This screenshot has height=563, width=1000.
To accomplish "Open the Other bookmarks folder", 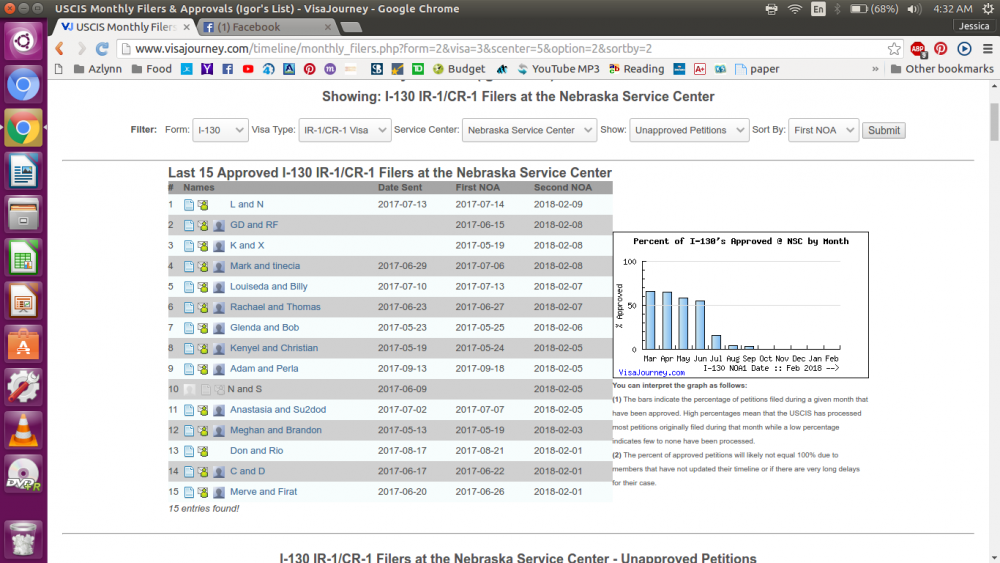I will [942, 69].
